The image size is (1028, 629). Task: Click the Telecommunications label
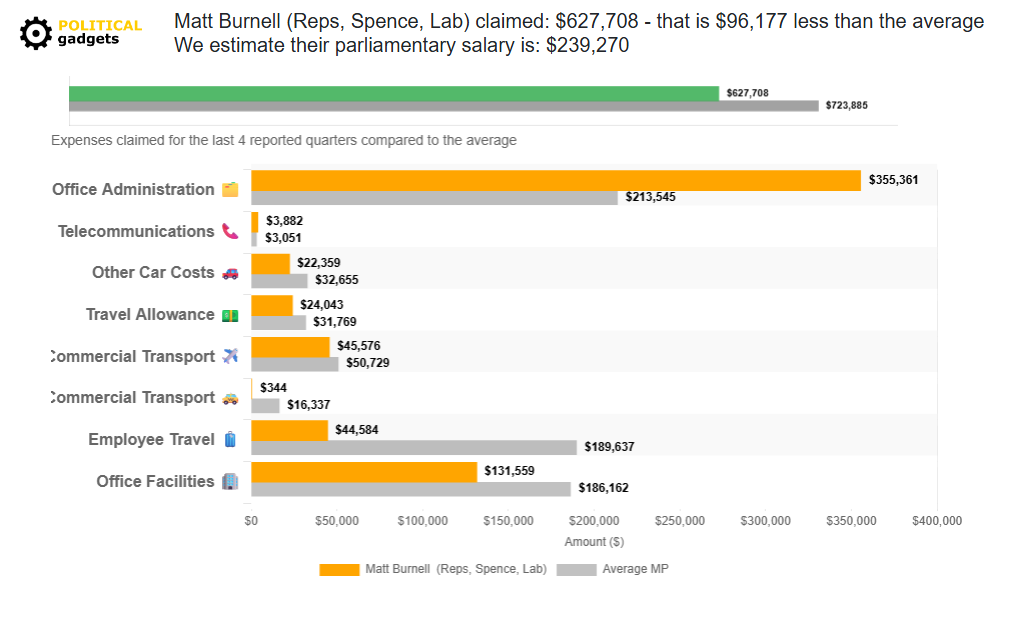(136, 232)
